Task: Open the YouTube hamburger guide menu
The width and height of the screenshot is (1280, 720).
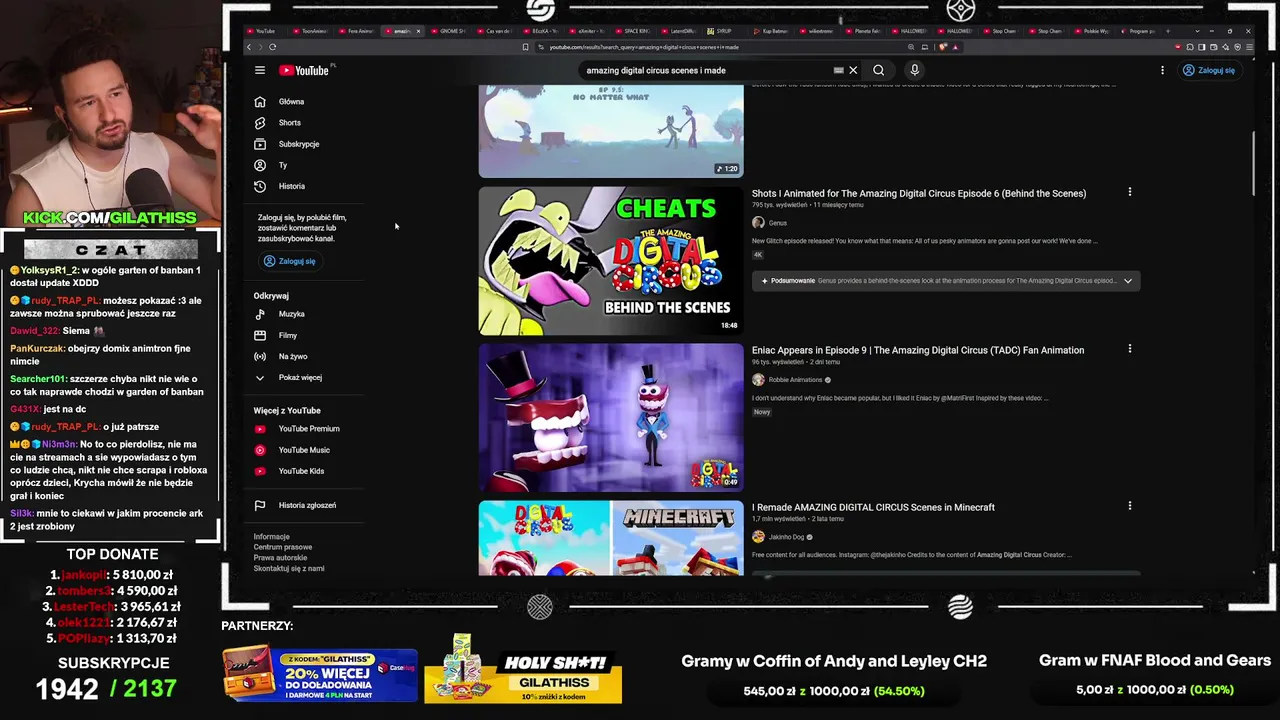Action: (x=260, y=70)
